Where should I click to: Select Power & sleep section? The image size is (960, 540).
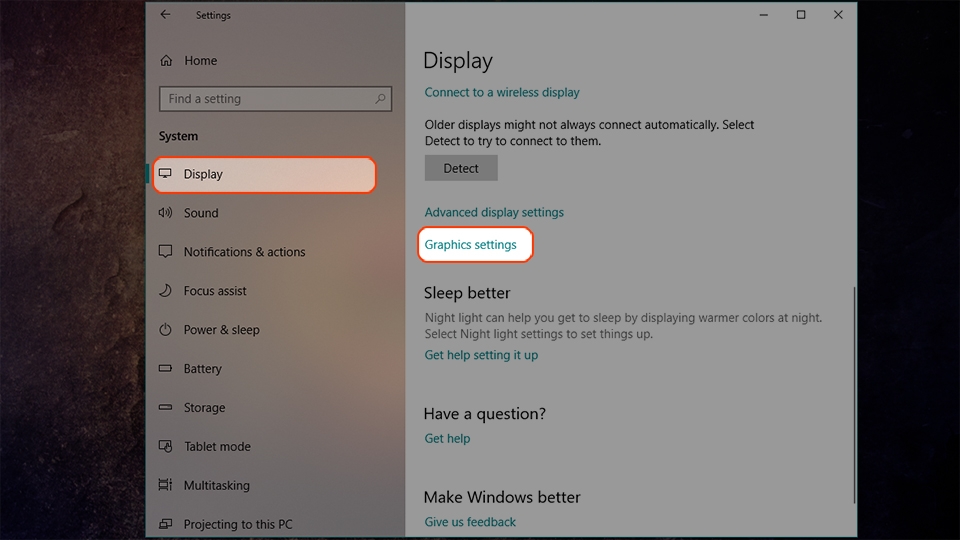point(222,329)
